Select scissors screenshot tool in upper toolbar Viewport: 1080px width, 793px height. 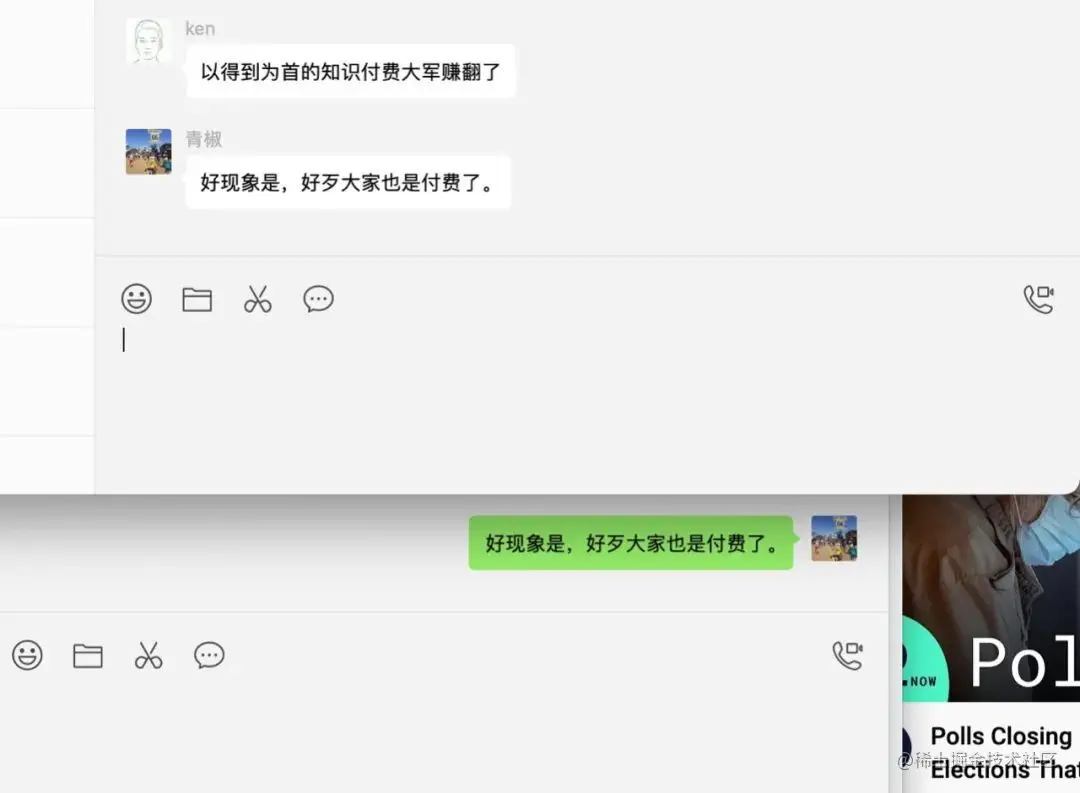pos(258,300)
